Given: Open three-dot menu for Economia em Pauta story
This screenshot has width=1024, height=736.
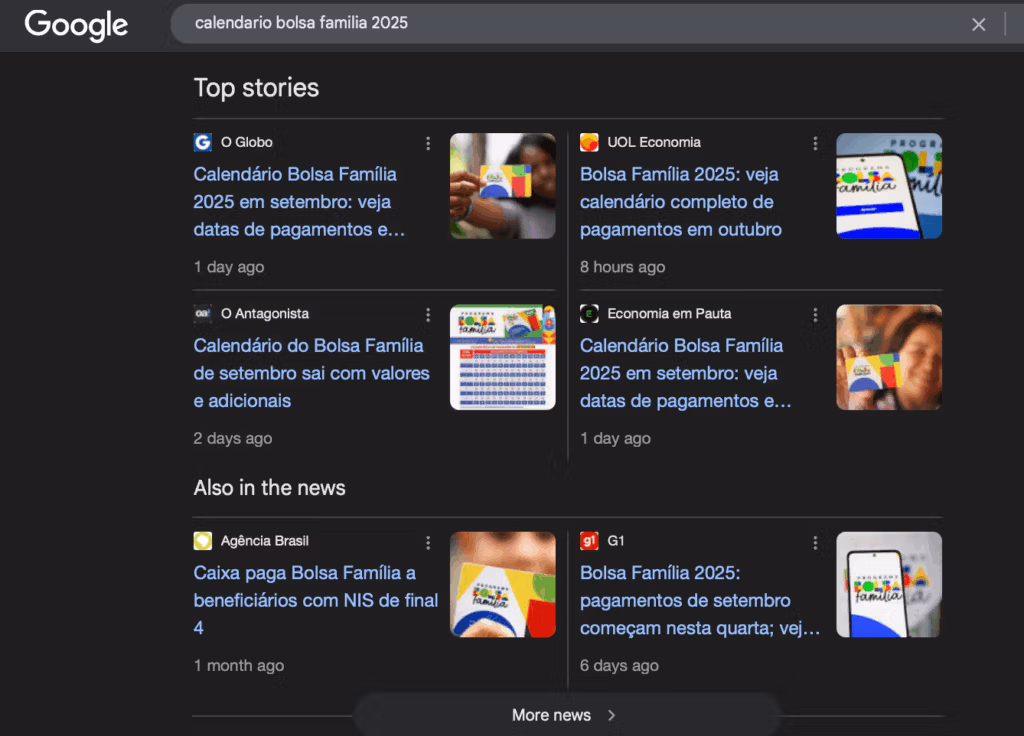Looking at the screenshot, I should click(x=815, y=314).
